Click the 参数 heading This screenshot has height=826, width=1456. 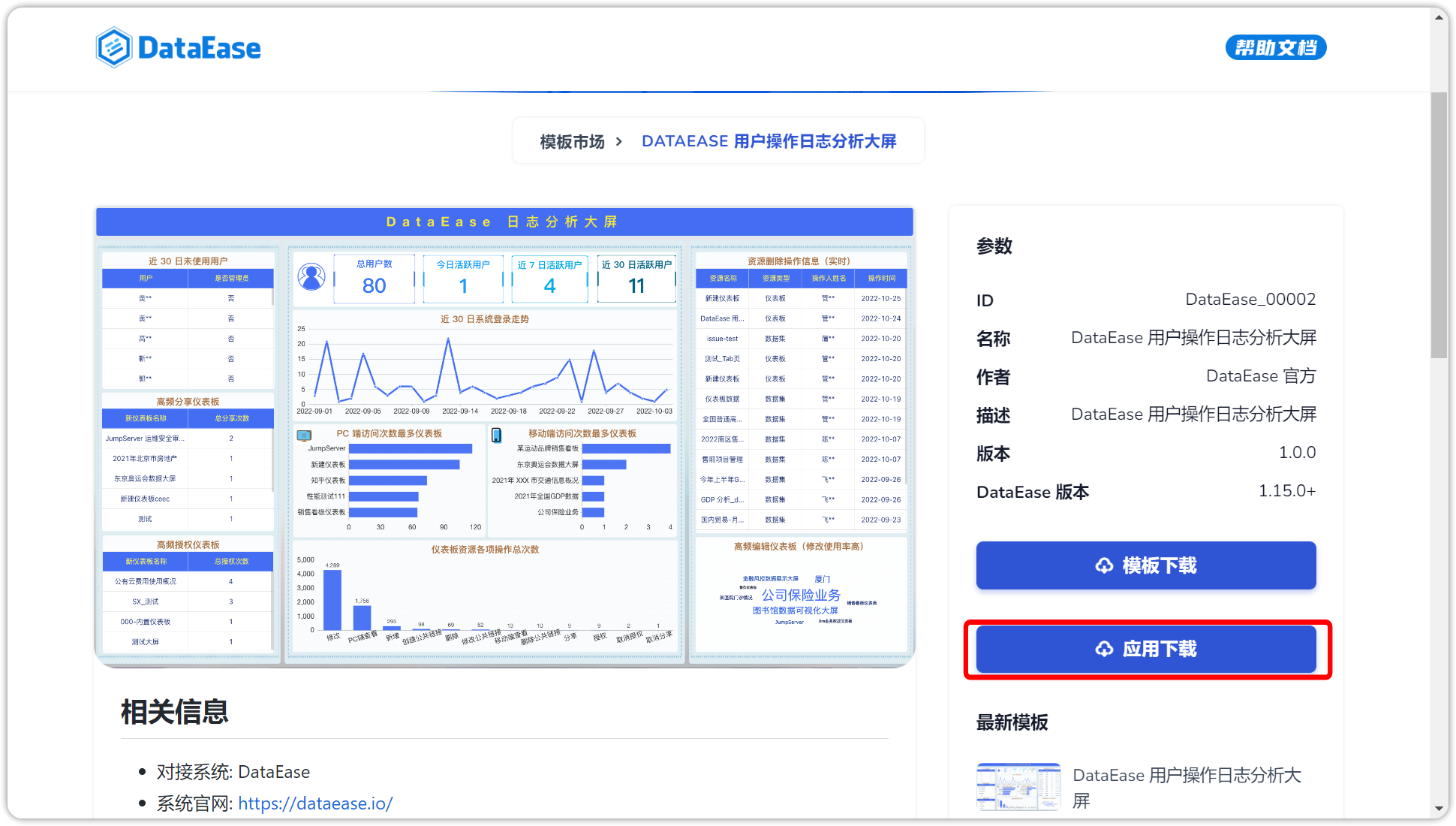pyautogui.click(x=994, y=246)
